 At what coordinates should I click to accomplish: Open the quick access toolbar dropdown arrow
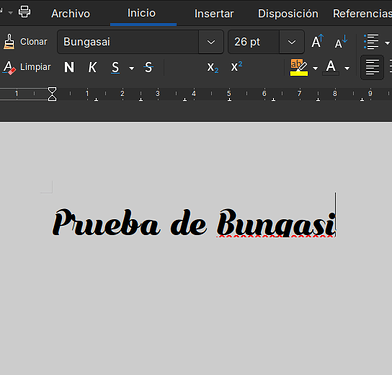[10, 13]
